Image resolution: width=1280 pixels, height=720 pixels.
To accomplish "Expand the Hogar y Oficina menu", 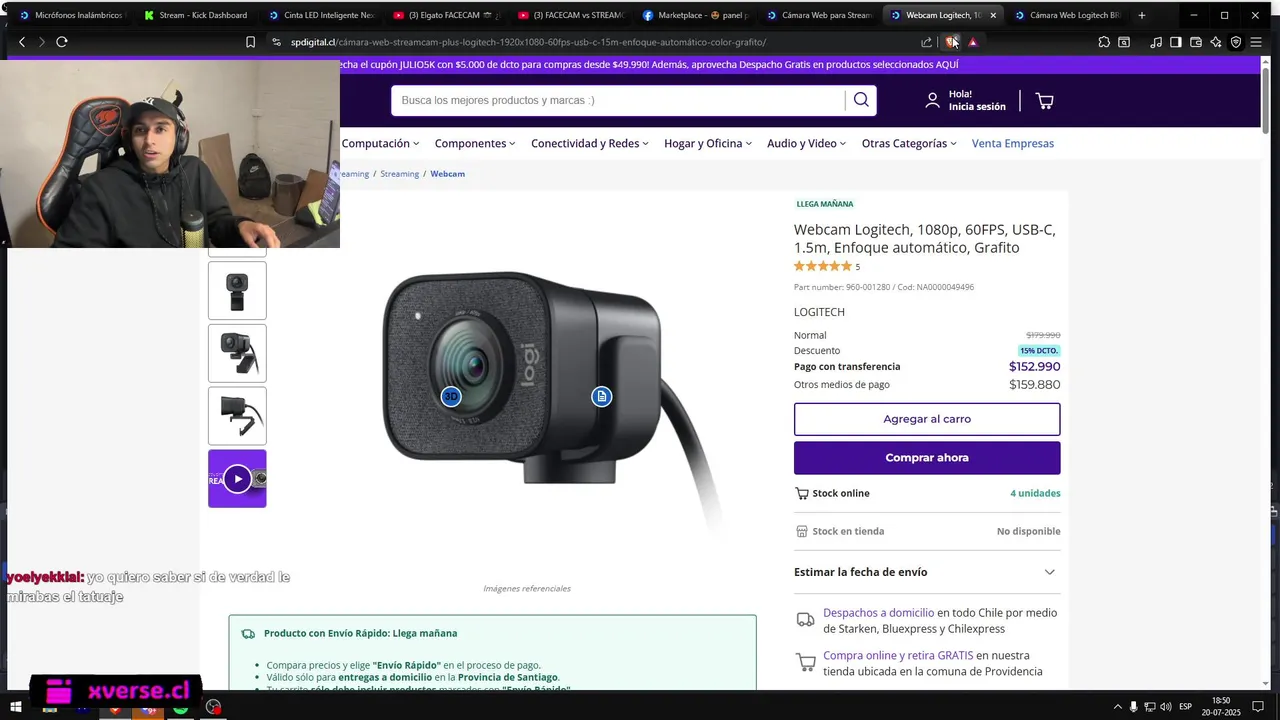I will [708, 143].
